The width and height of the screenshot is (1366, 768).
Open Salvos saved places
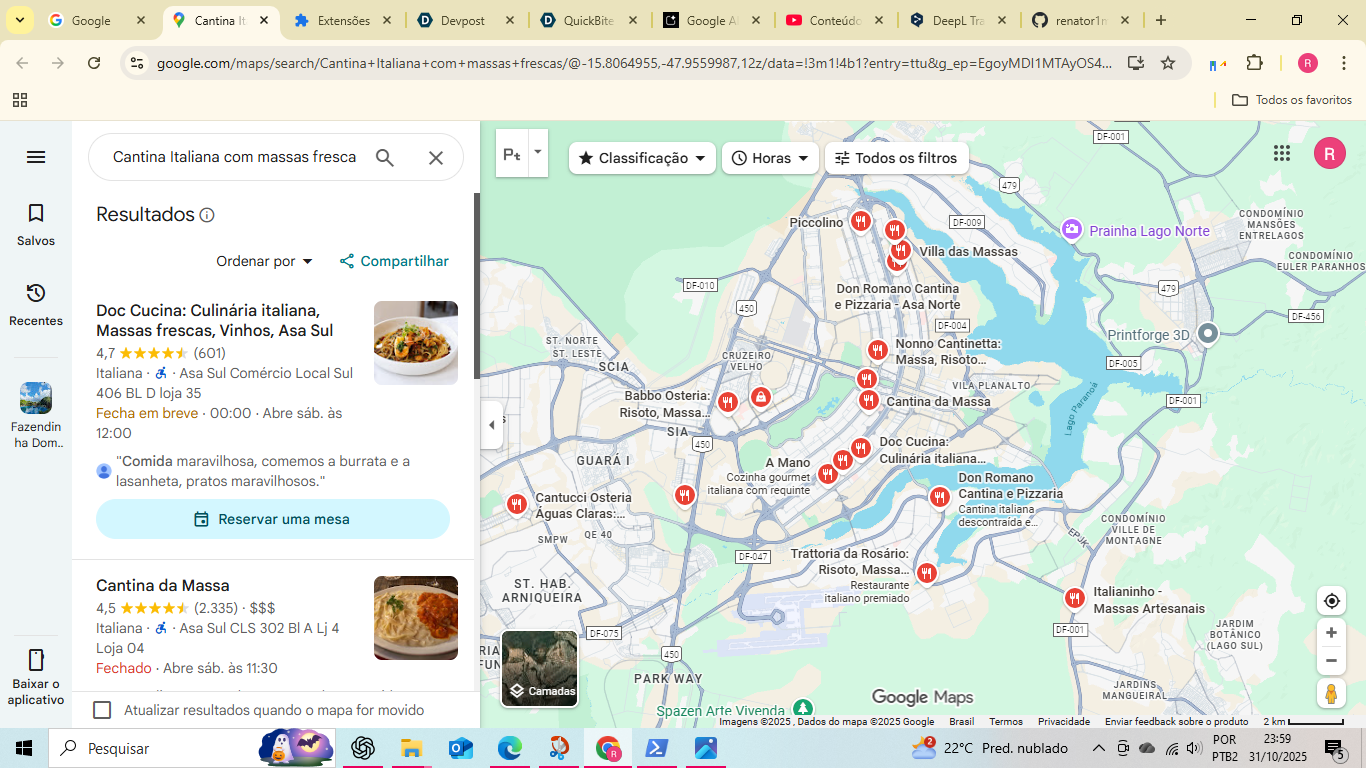pyautogui.click(x=36, y=225)
